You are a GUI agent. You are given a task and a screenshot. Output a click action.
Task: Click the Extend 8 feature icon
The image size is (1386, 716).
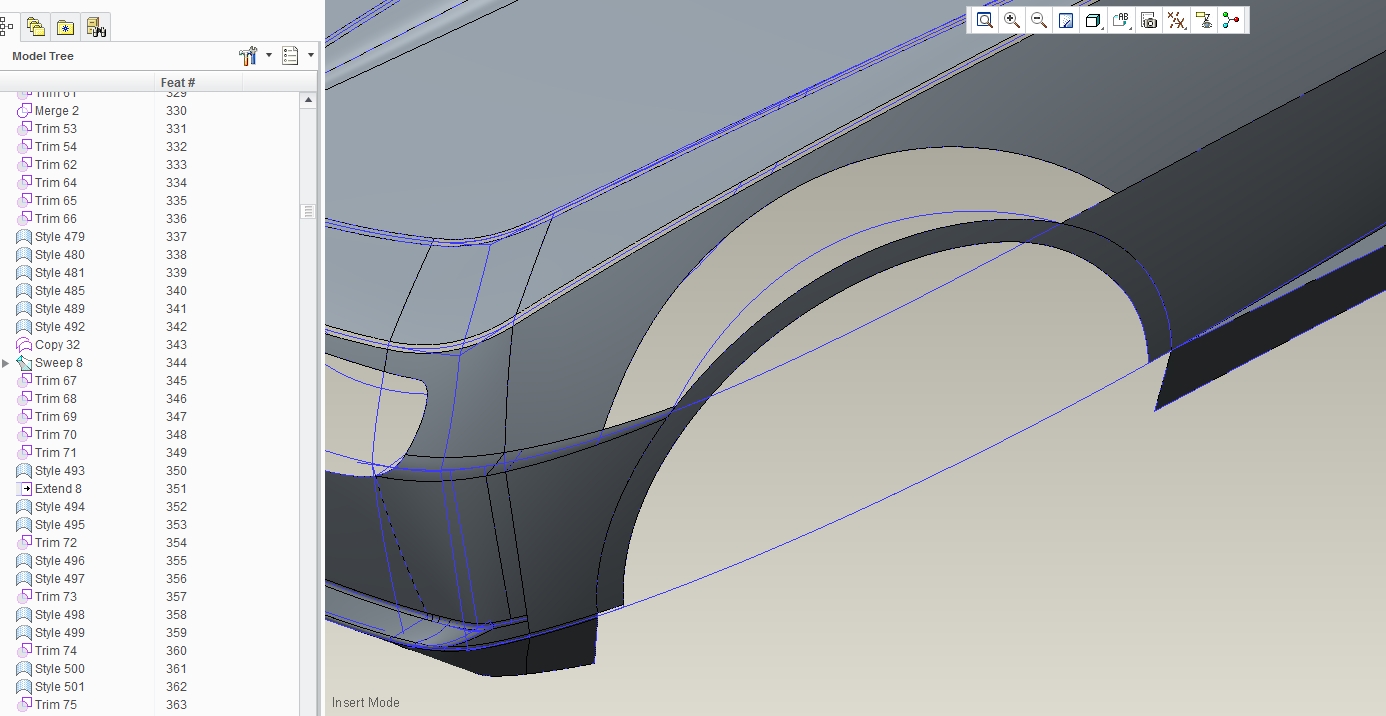point(25,489)
